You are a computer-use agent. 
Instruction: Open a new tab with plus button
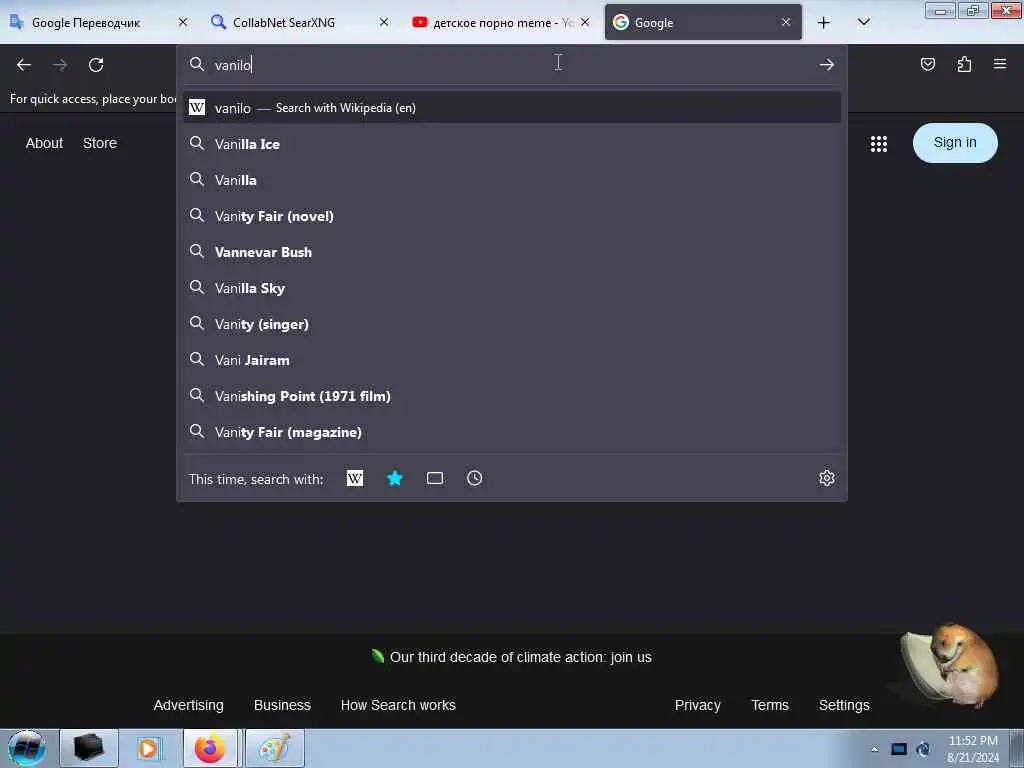(824, 23)
